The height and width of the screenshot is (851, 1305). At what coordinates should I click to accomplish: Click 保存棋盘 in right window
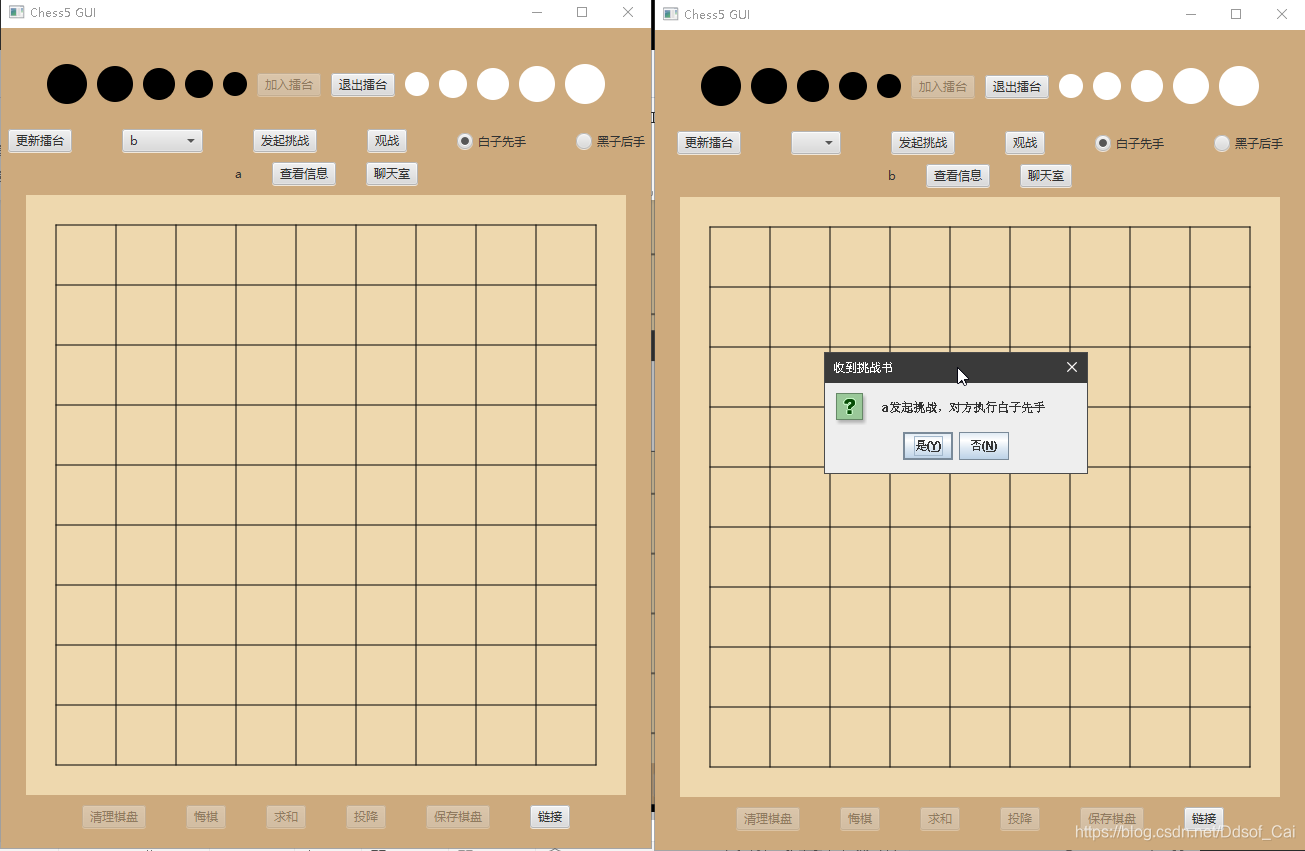(x=1112, y=819)
